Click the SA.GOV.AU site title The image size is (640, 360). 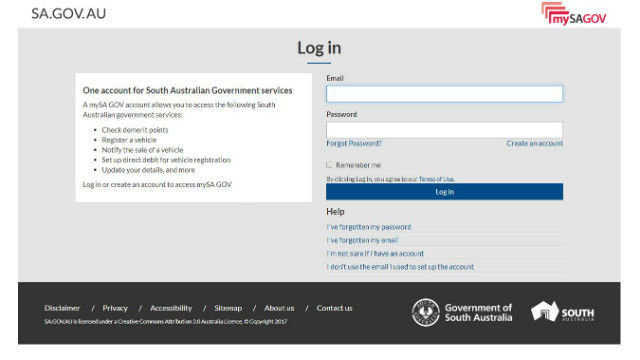69,14
